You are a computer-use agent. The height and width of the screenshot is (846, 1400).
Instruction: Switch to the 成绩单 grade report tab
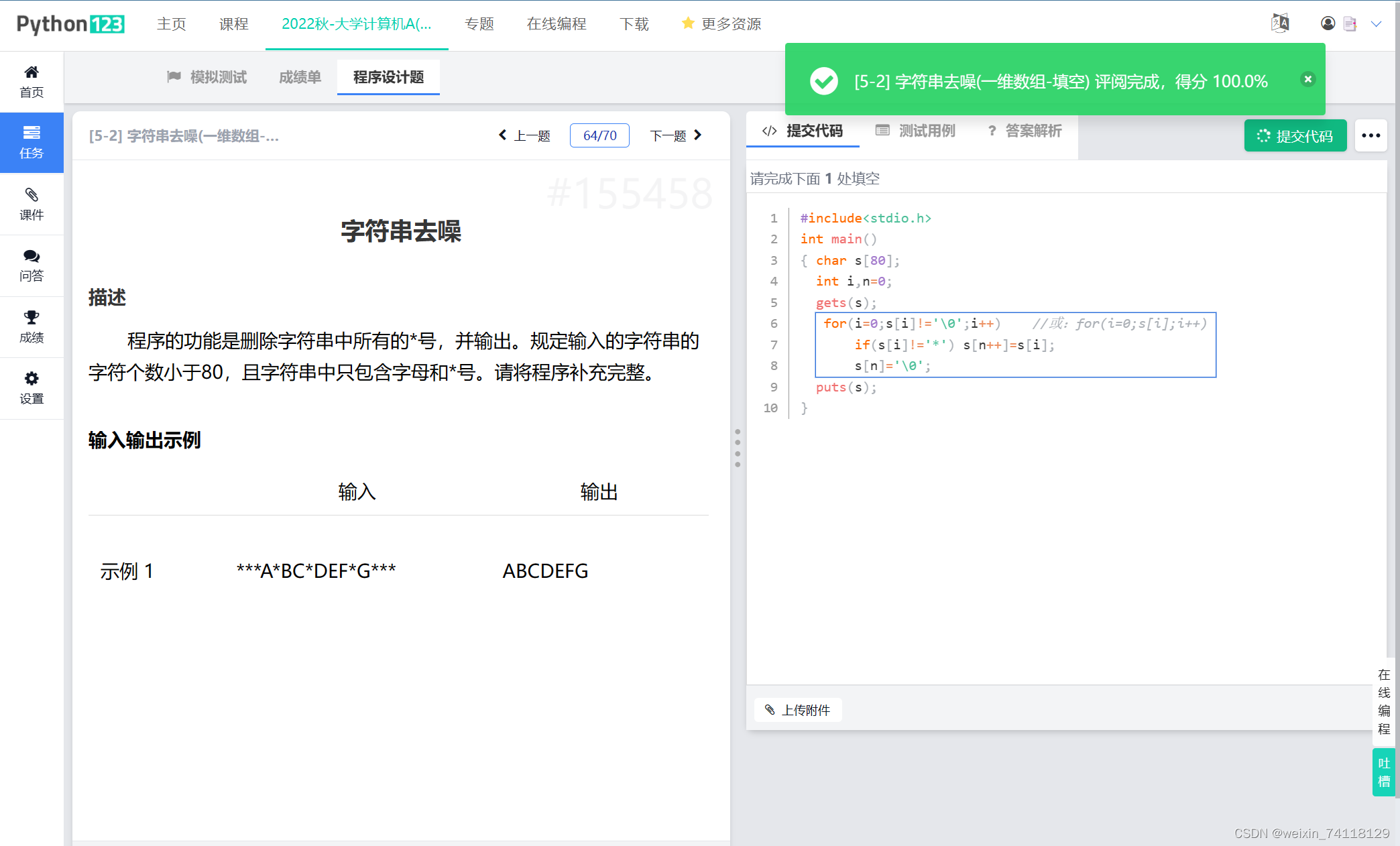pyautogui.click(x=299, y=76)
